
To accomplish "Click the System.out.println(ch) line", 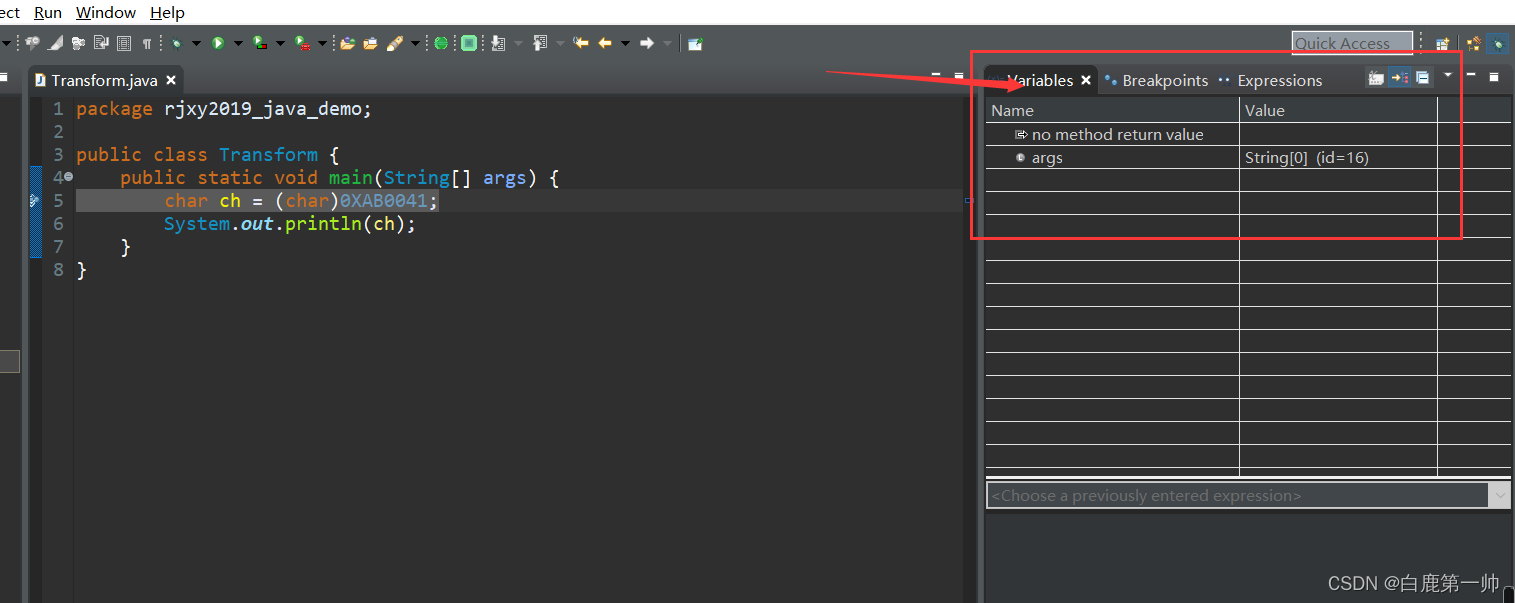I will [x=290, y=223].
